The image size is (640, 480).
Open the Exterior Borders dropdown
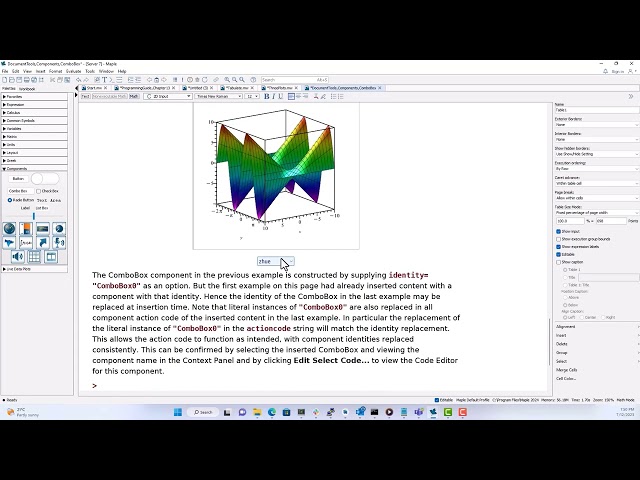[x=596, y=124]
